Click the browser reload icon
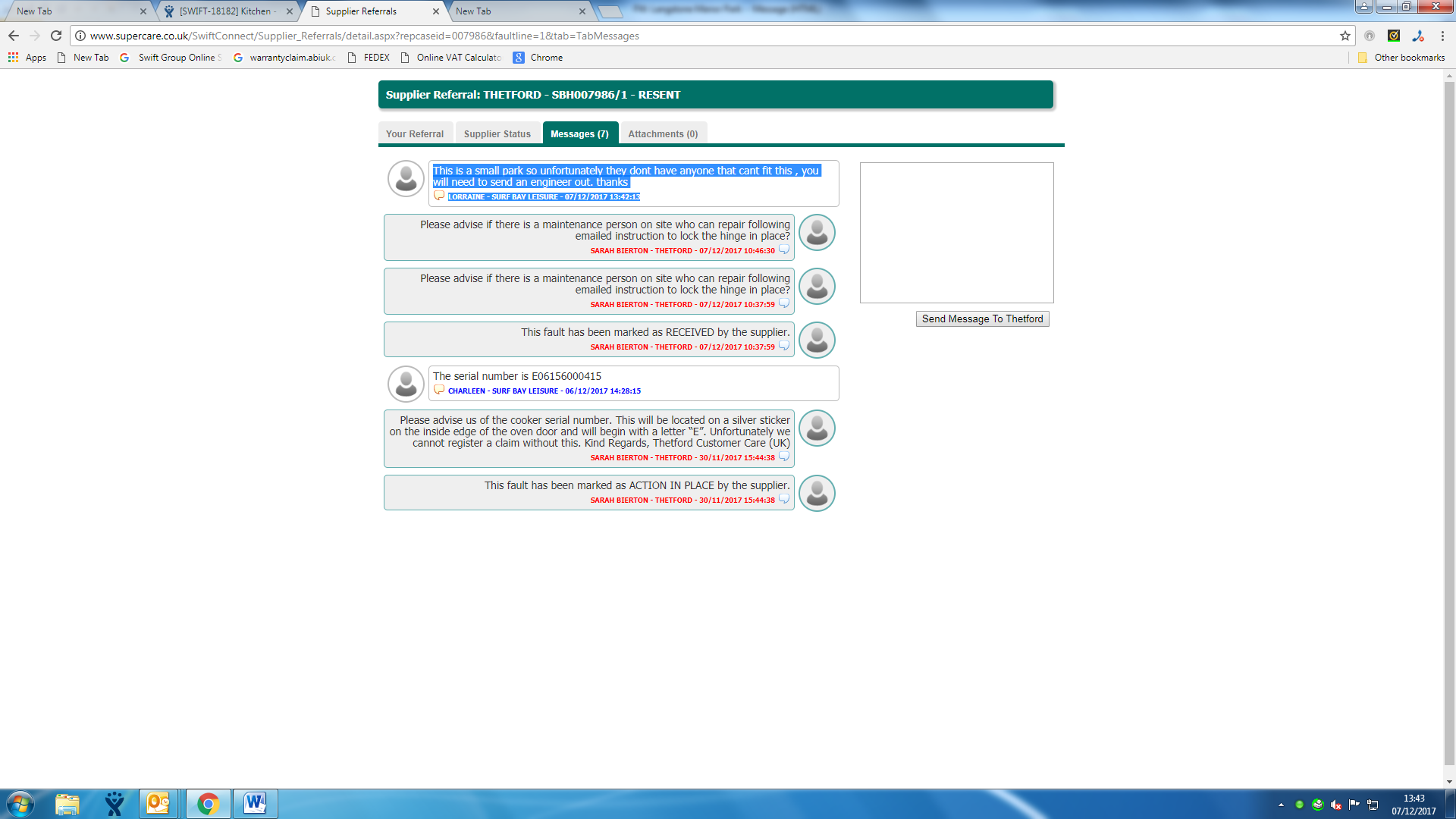Viewport: 1456px width, 819px height. point(56,36)
